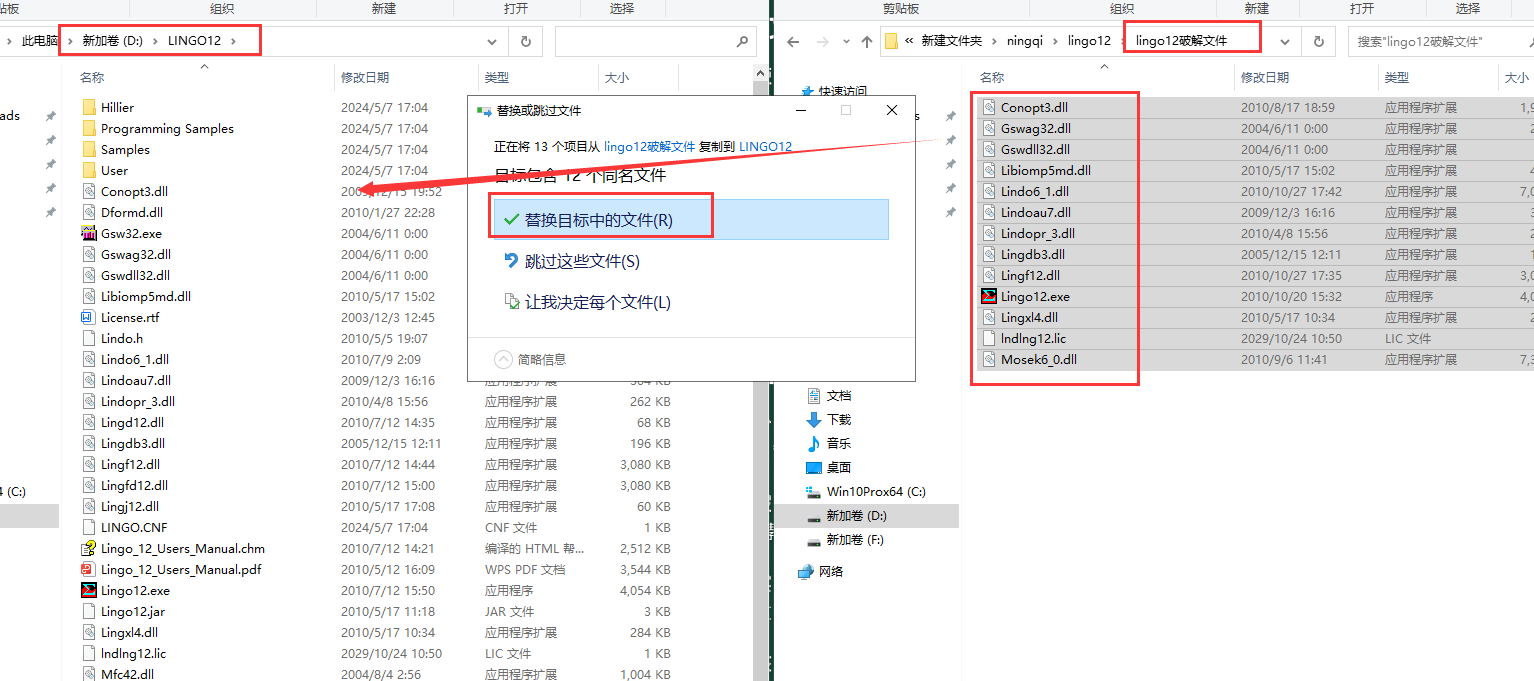1534x681 pixels.
Task: Select the Samples folder icon
Action: point(89,149)
